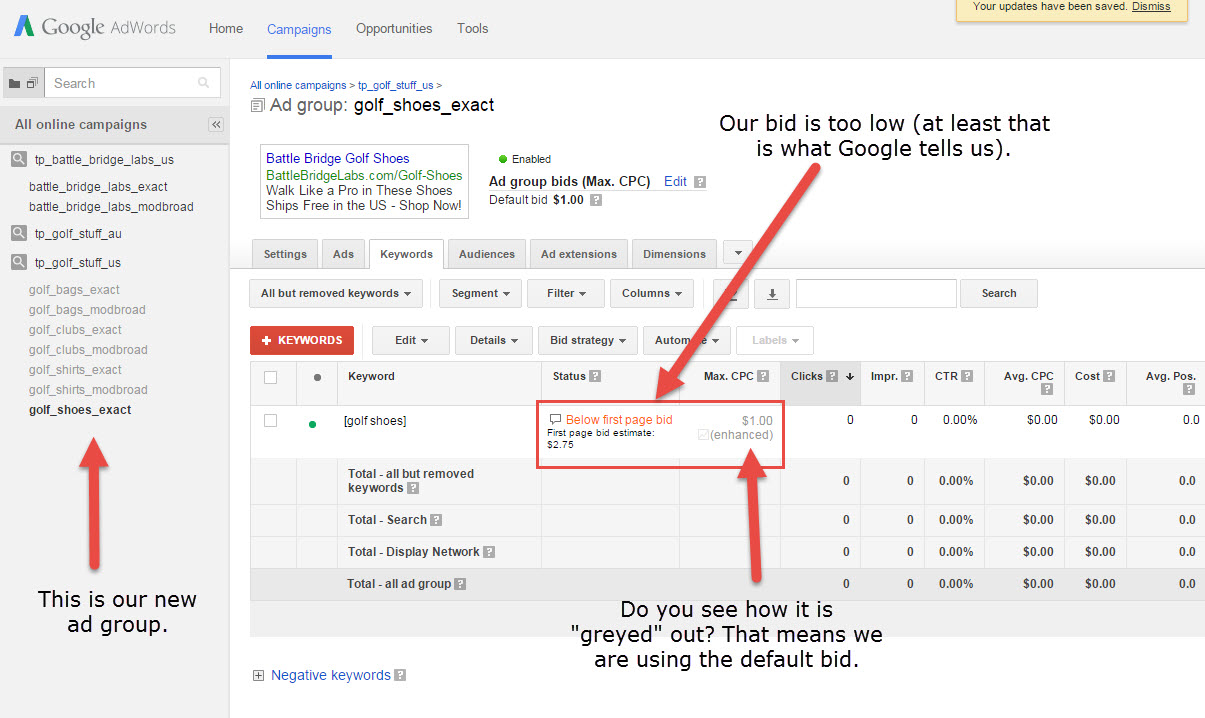
Task: Open the Segment dropdown
Action: (x=480, y=294)
